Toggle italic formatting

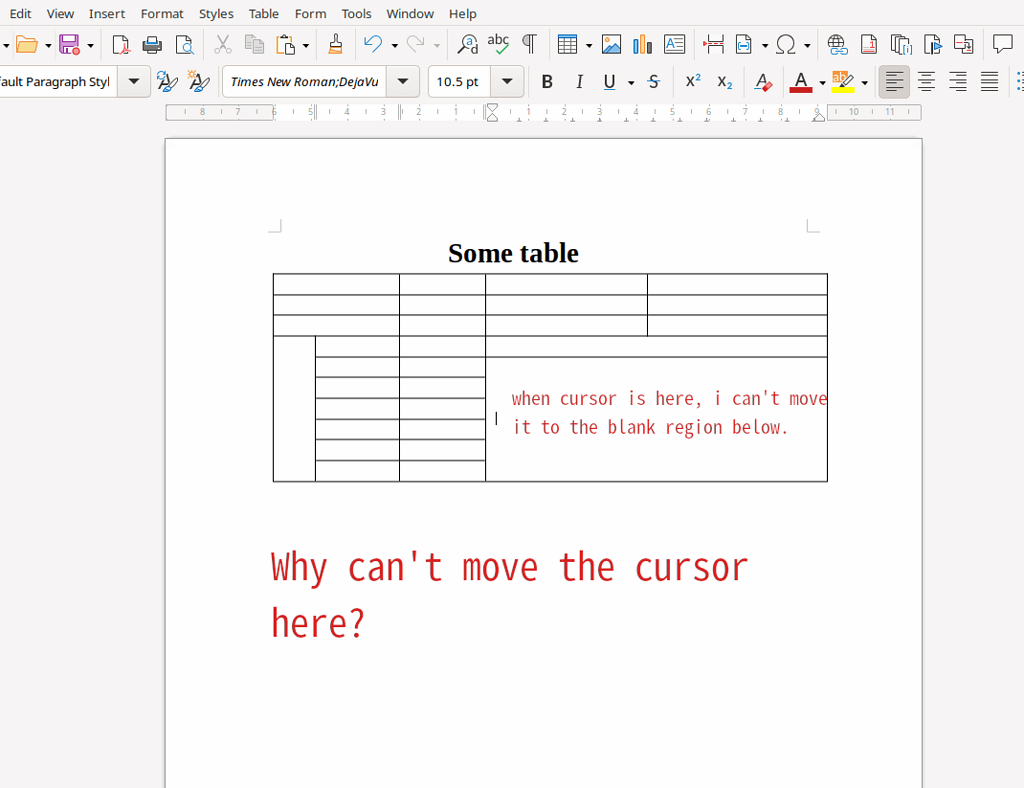[579, 81]
